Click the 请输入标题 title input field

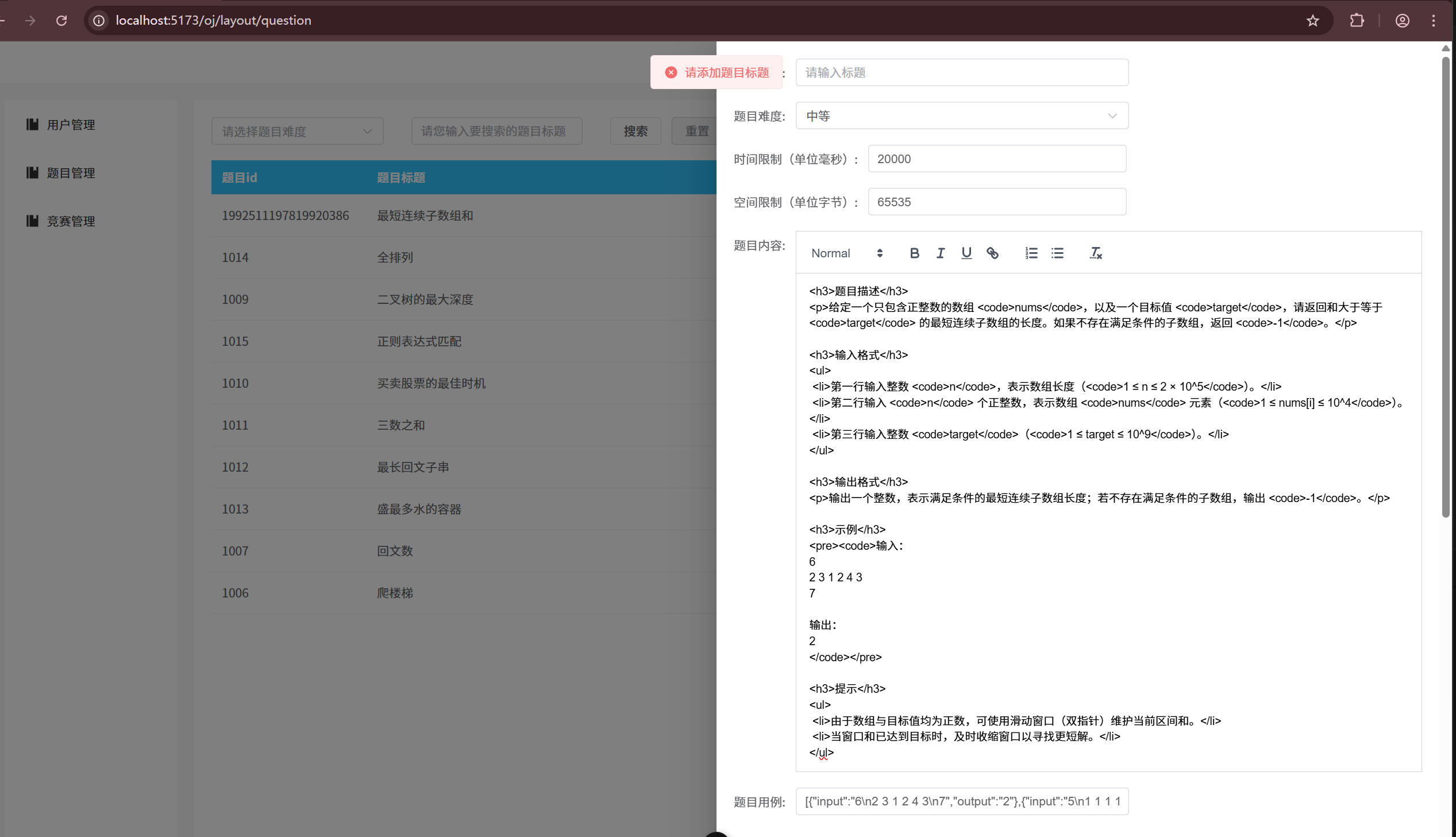962,72
